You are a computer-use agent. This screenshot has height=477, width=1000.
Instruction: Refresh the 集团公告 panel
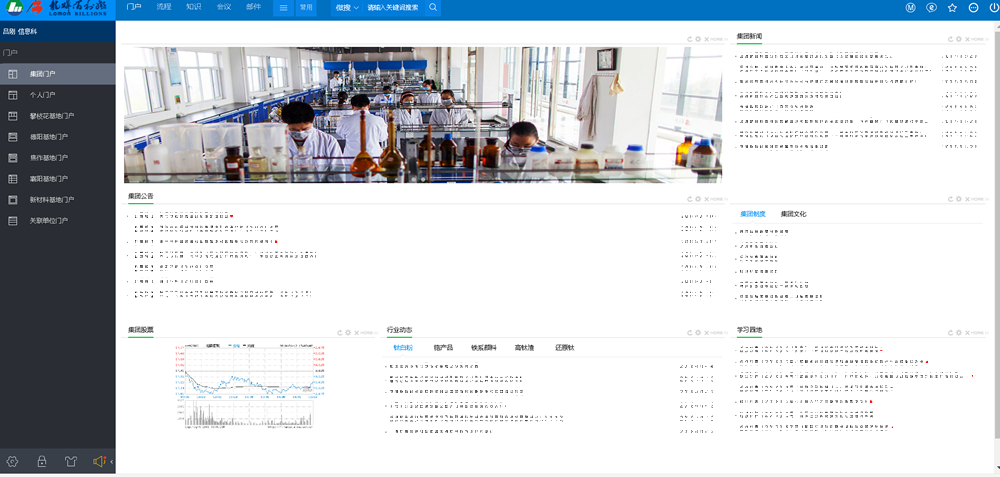[690, 199]
